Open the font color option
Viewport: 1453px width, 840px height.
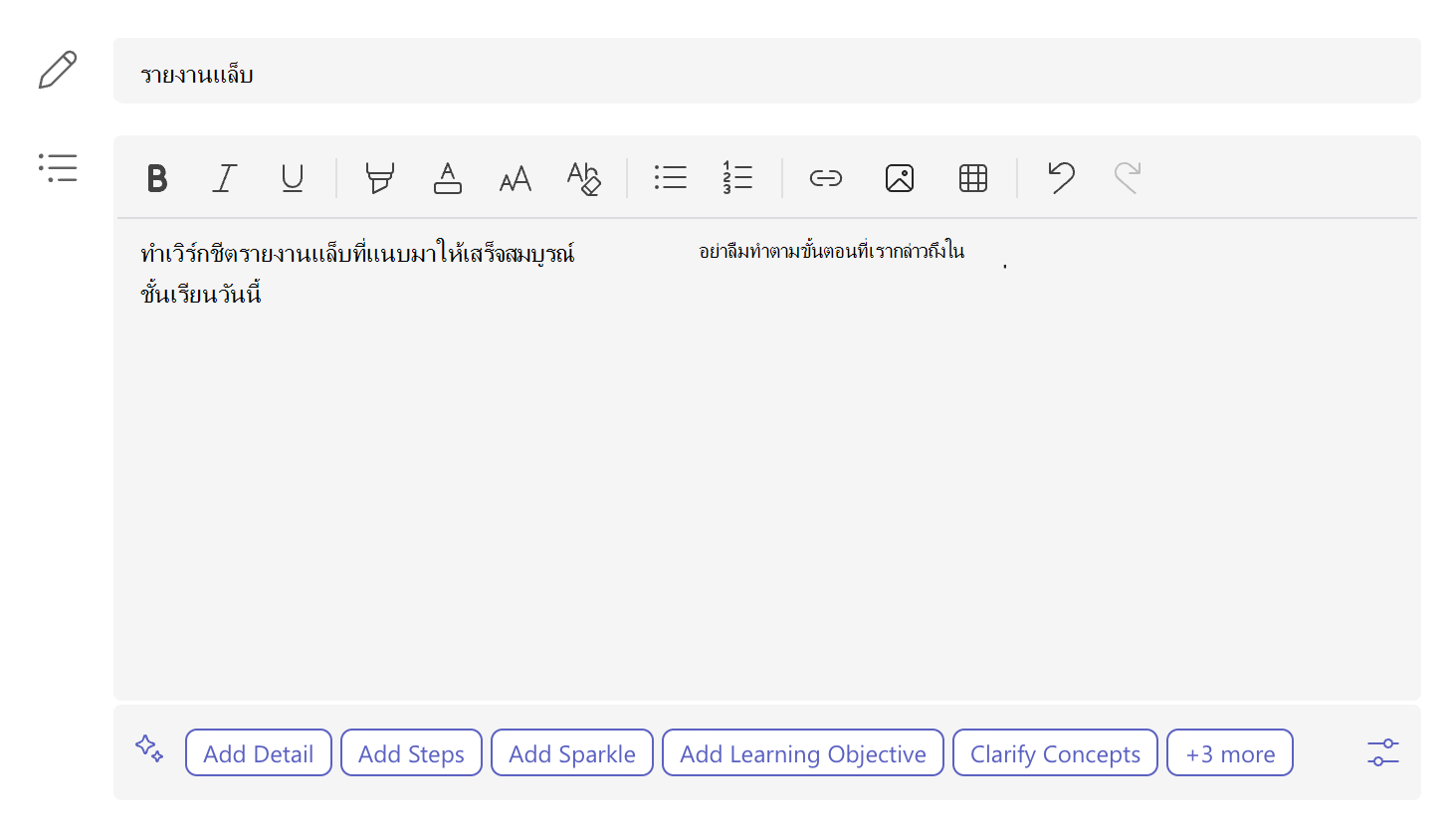click(x=448, y=178)
